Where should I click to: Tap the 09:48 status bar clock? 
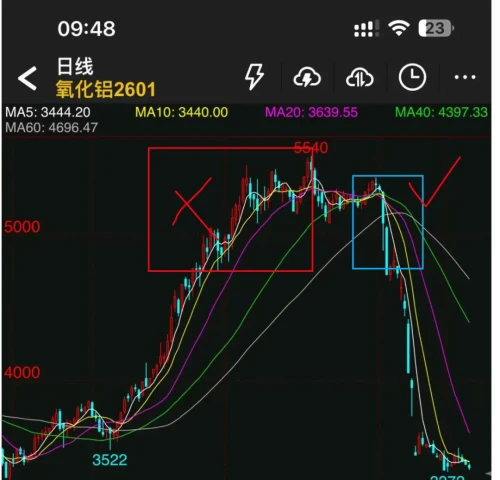click(x=86, y=29)
